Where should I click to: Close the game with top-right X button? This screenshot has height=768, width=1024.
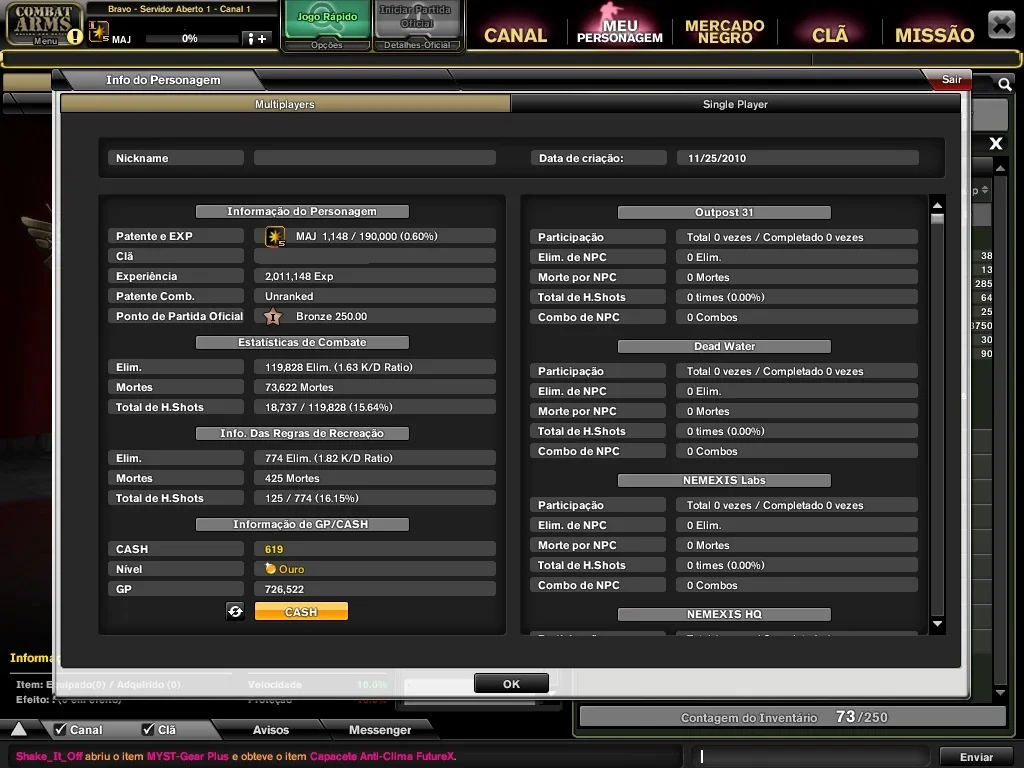1001,25
